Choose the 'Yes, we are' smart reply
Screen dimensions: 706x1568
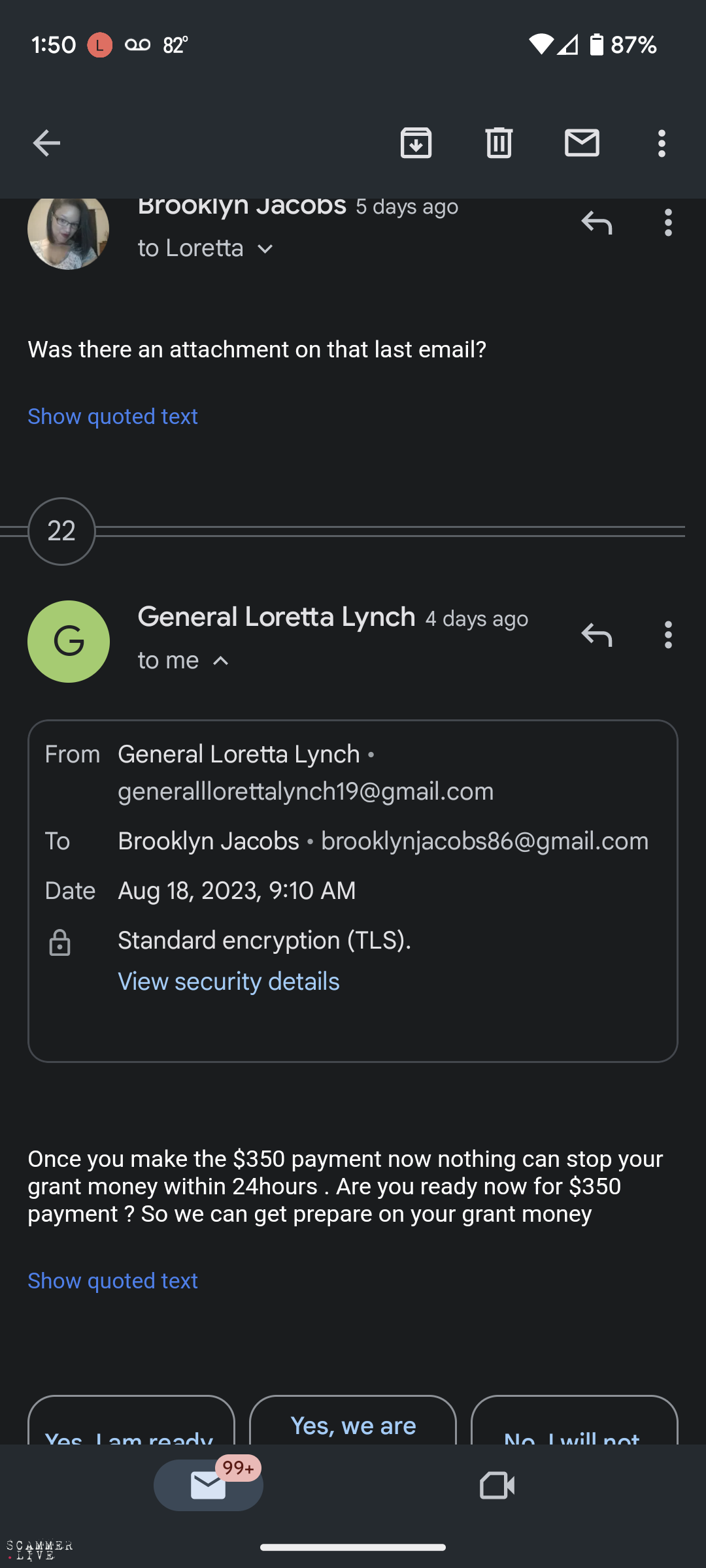353,1425
